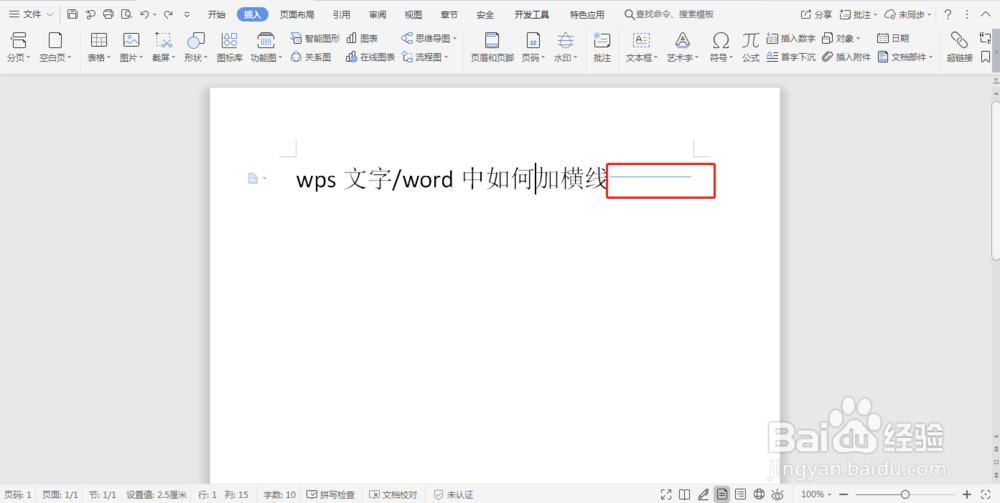Open the 引用 tab
Screen dimensions: 1000x503
click(341, 15)
